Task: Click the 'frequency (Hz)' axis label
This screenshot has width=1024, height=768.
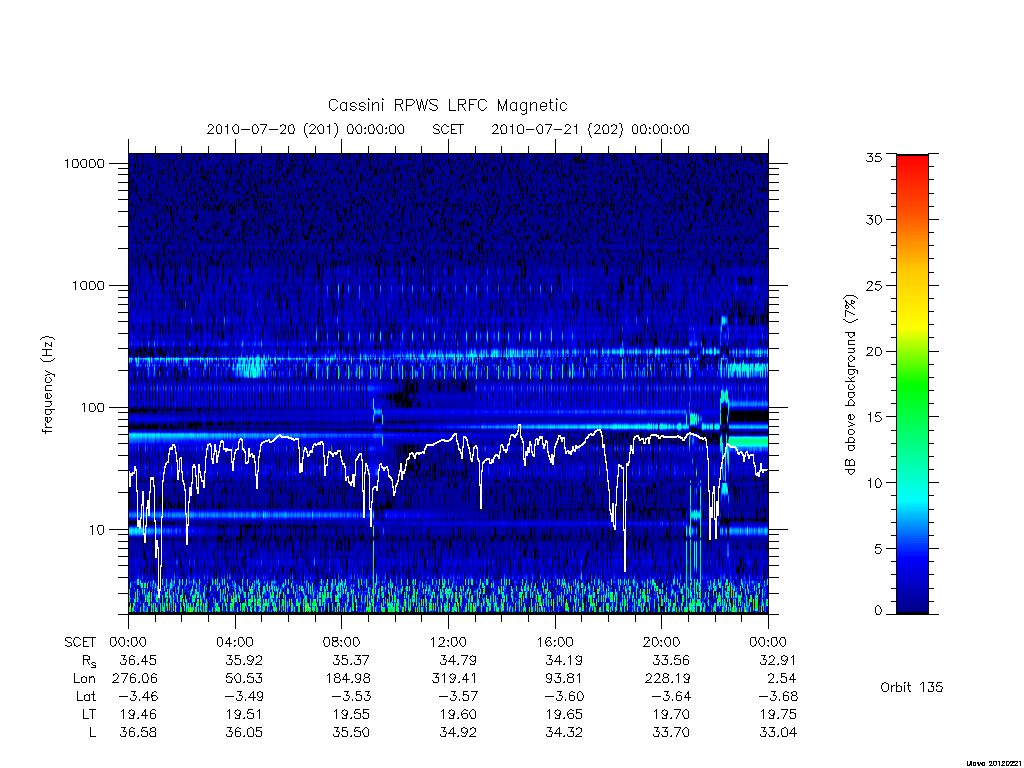Action: click(48, 385)
